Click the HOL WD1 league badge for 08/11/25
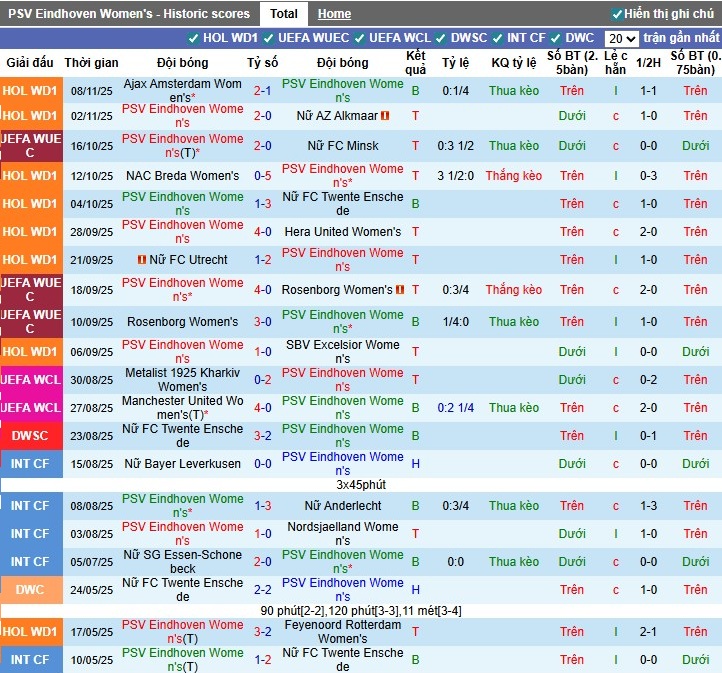 pos(30,90)
